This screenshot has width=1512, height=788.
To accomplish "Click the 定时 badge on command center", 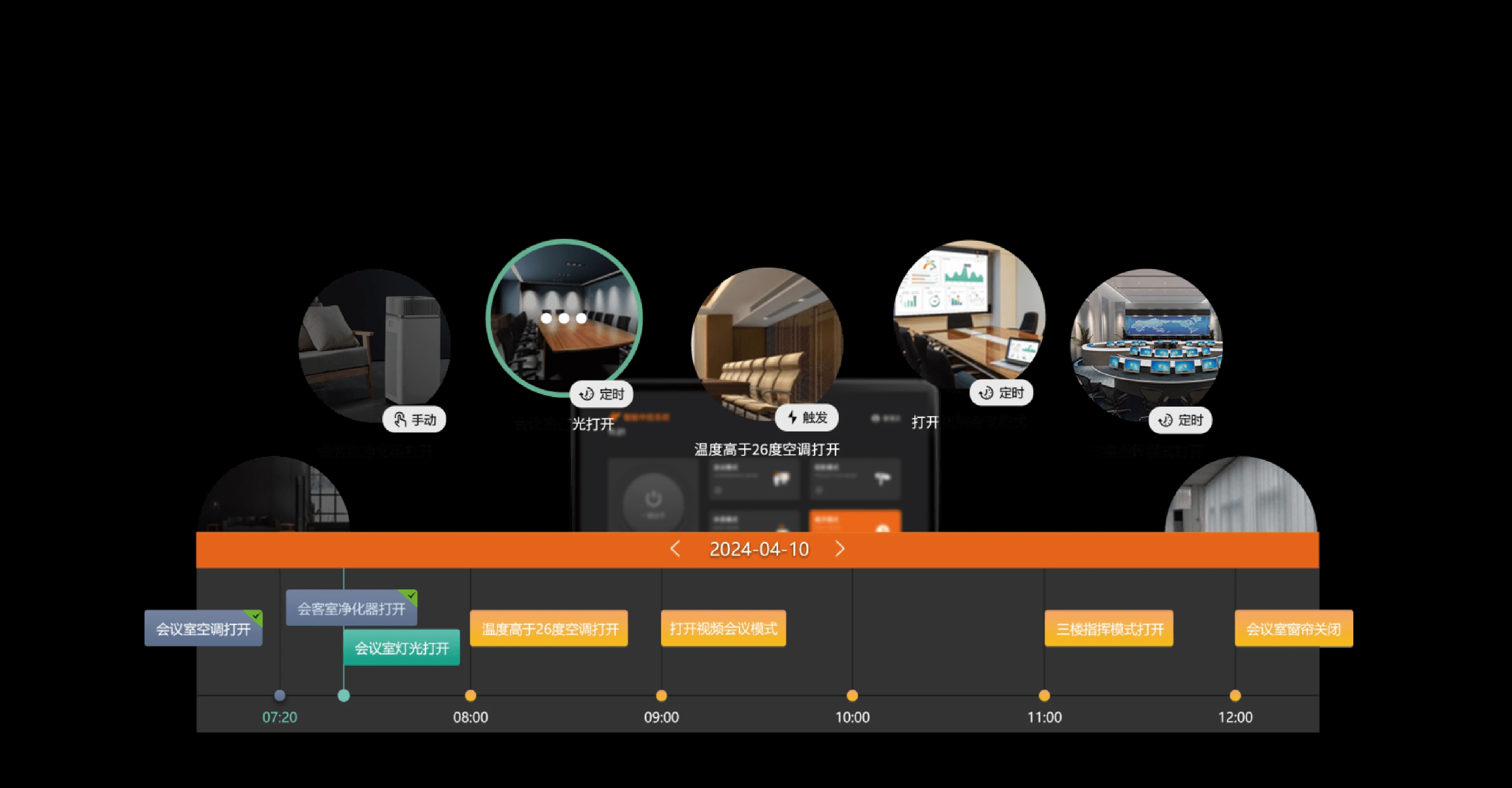I will [1180, 420].
